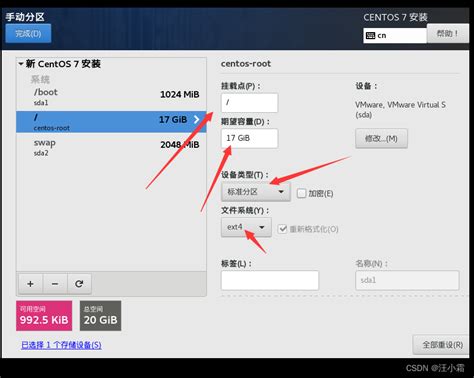Click the 全部重设(R) reset all button
The image size is (474, 378).
[442, 345]
